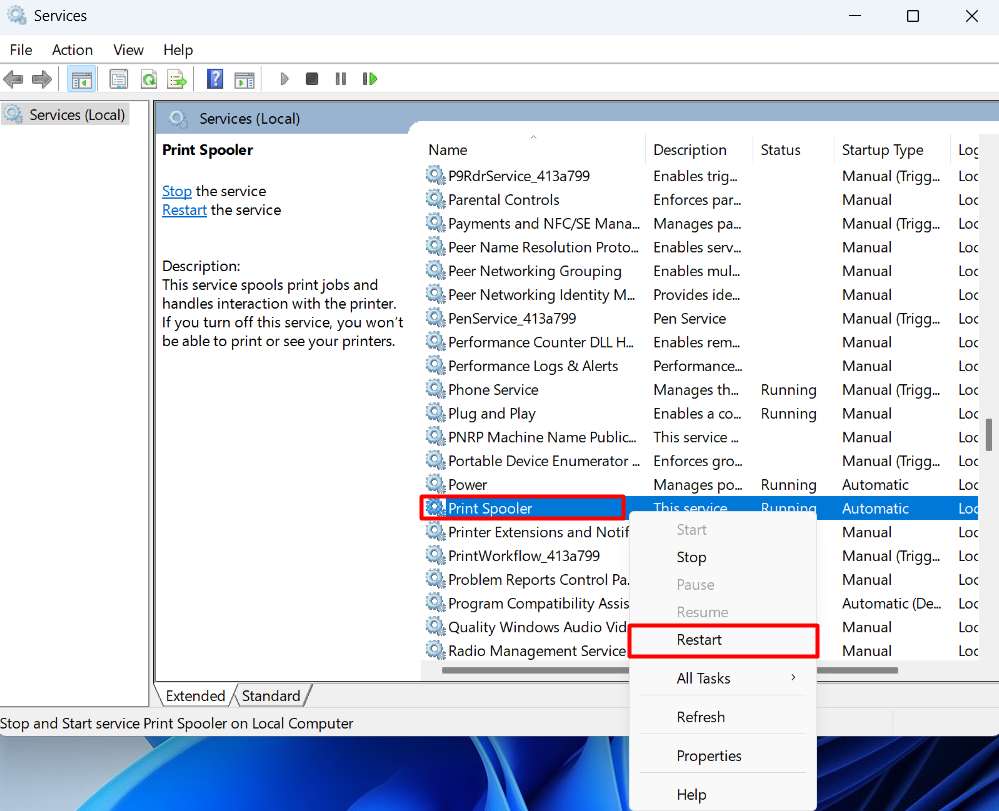This screenshot has width=999, height=811.
Task: Click the Pause Service toolbar icon
Action: [341, 79]
